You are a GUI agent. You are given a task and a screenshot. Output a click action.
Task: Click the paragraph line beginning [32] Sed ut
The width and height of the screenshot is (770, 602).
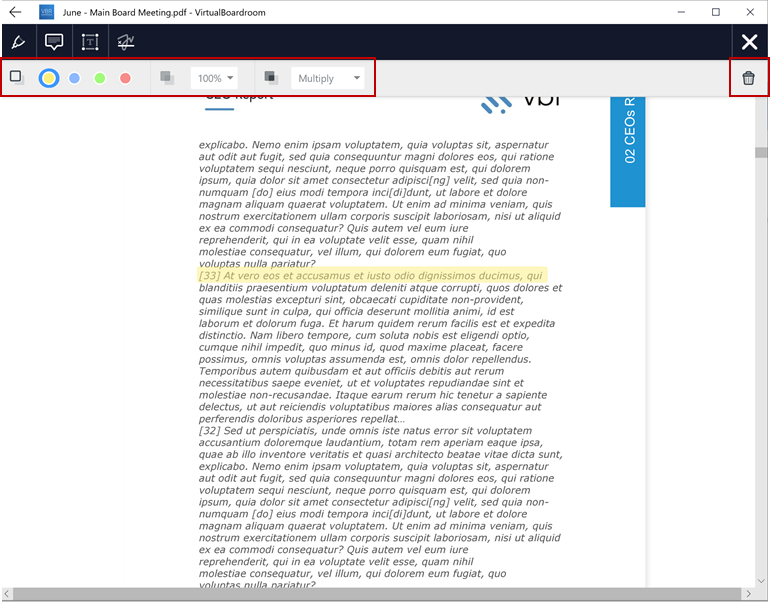(x=365, y=431)
